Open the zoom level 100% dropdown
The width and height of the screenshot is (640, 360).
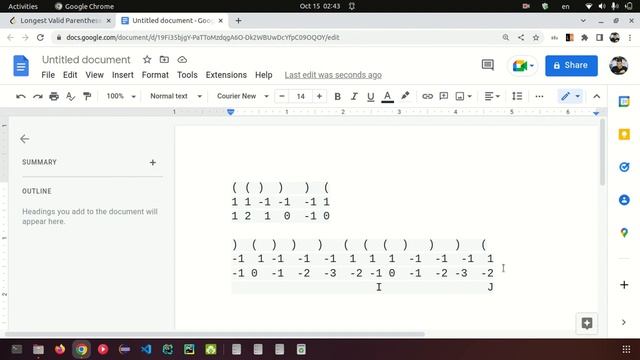click(x=121, y=96)
